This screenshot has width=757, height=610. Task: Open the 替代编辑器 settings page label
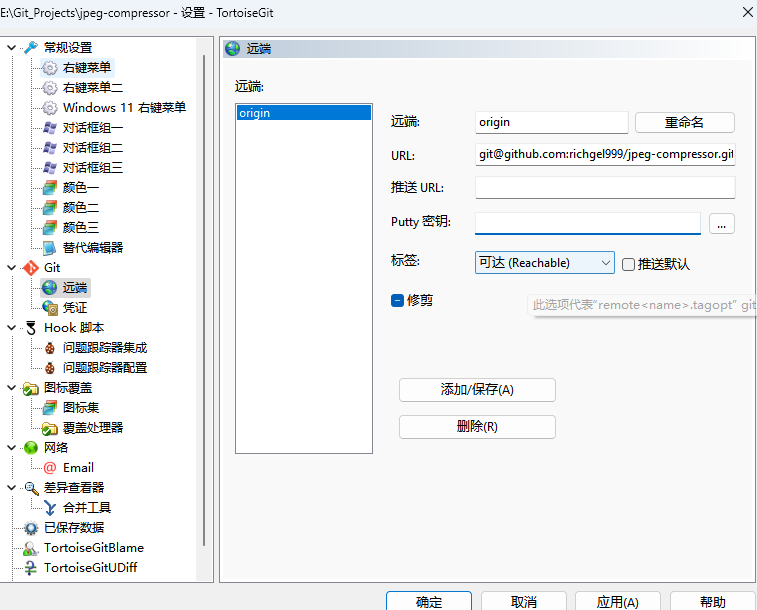[x=93, y=248]
